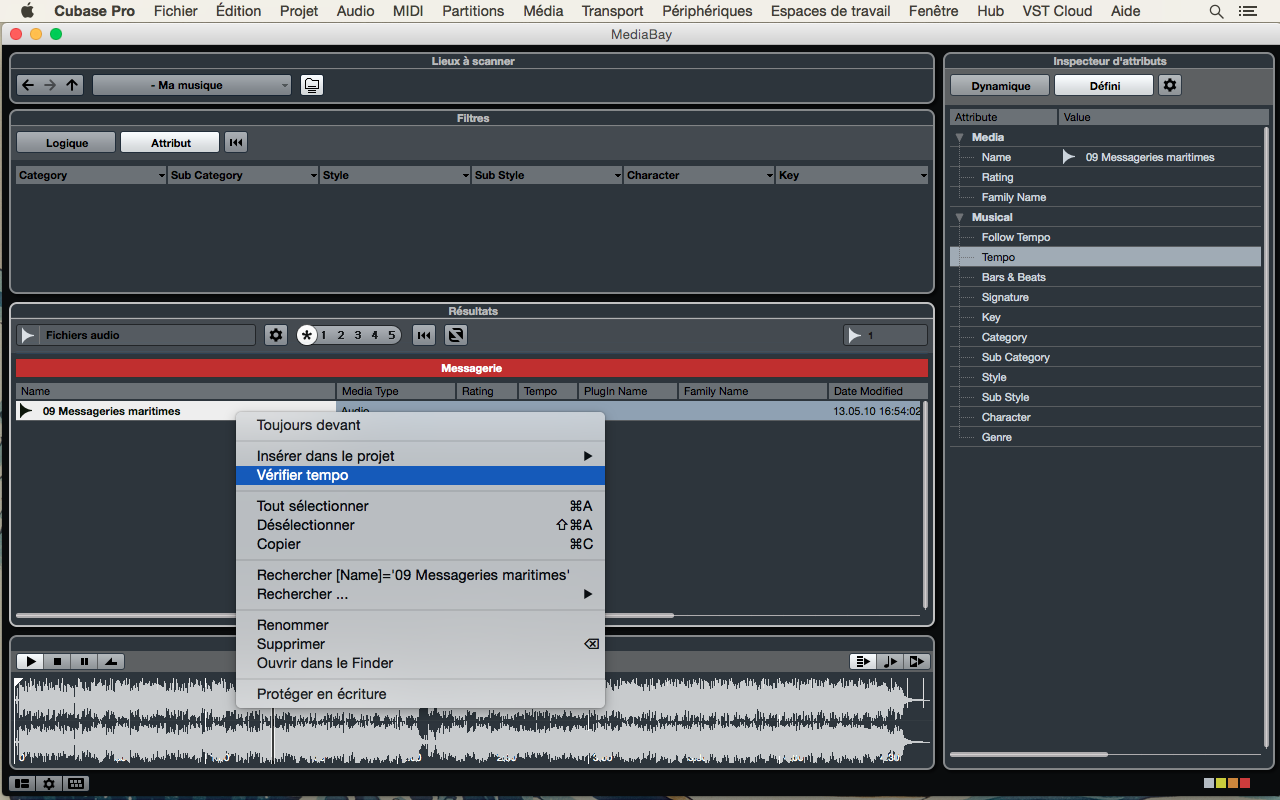Open the attribute inspector settings gear
1280x800 pixels.
pyautogui.click(x=1170, y=85)
